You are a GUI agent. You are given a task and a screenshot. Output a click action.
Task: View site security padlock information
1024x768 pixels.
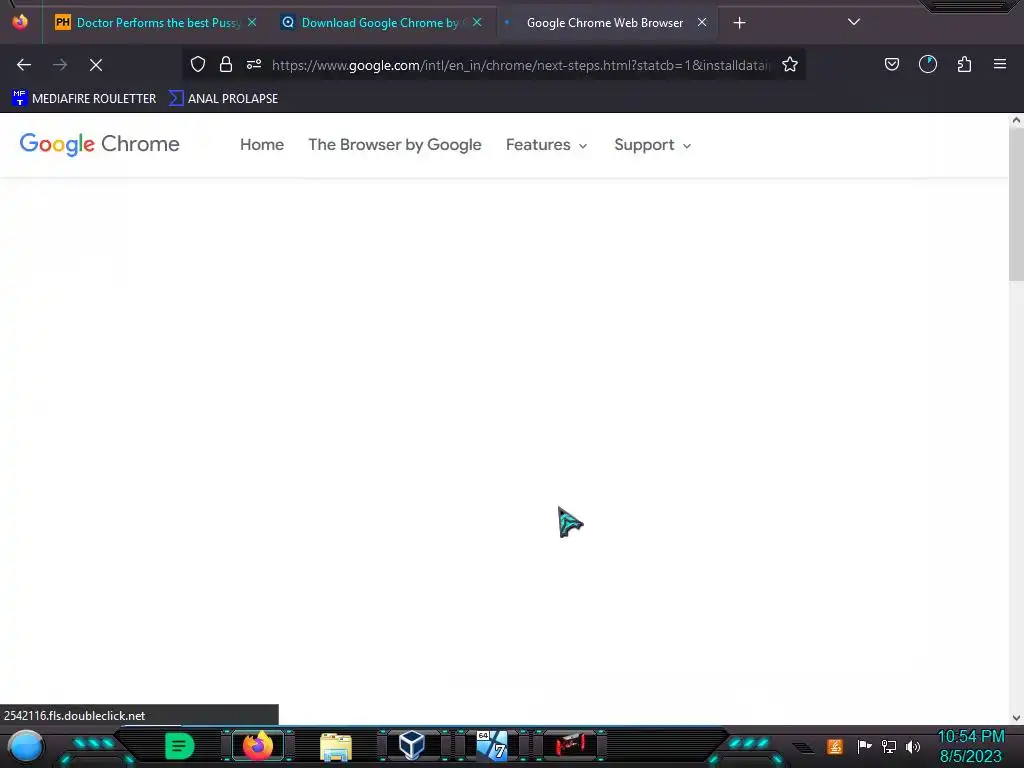[x=226, y=64]
